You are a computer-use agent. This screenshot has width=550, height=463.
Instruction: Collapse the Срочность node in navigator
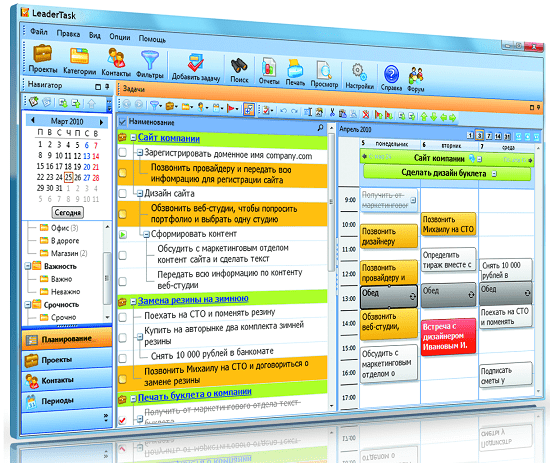click(x=27, y=305)
